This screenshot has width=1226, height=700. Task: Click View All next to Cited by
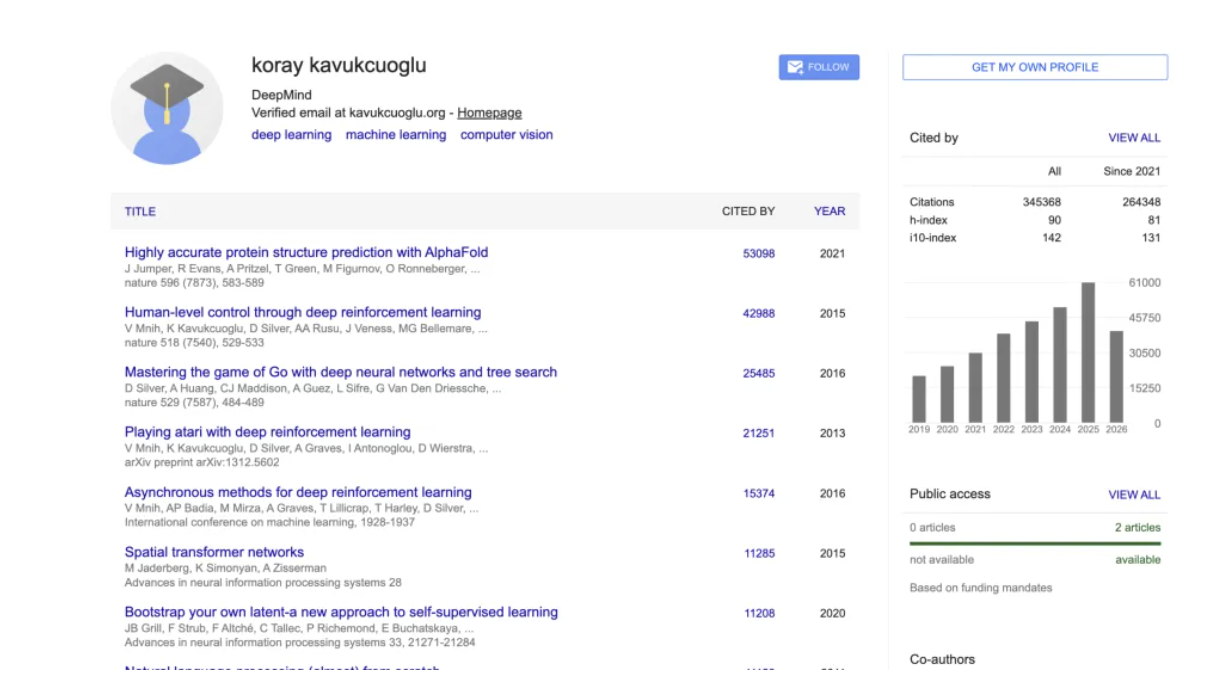tap(1134, 138)
